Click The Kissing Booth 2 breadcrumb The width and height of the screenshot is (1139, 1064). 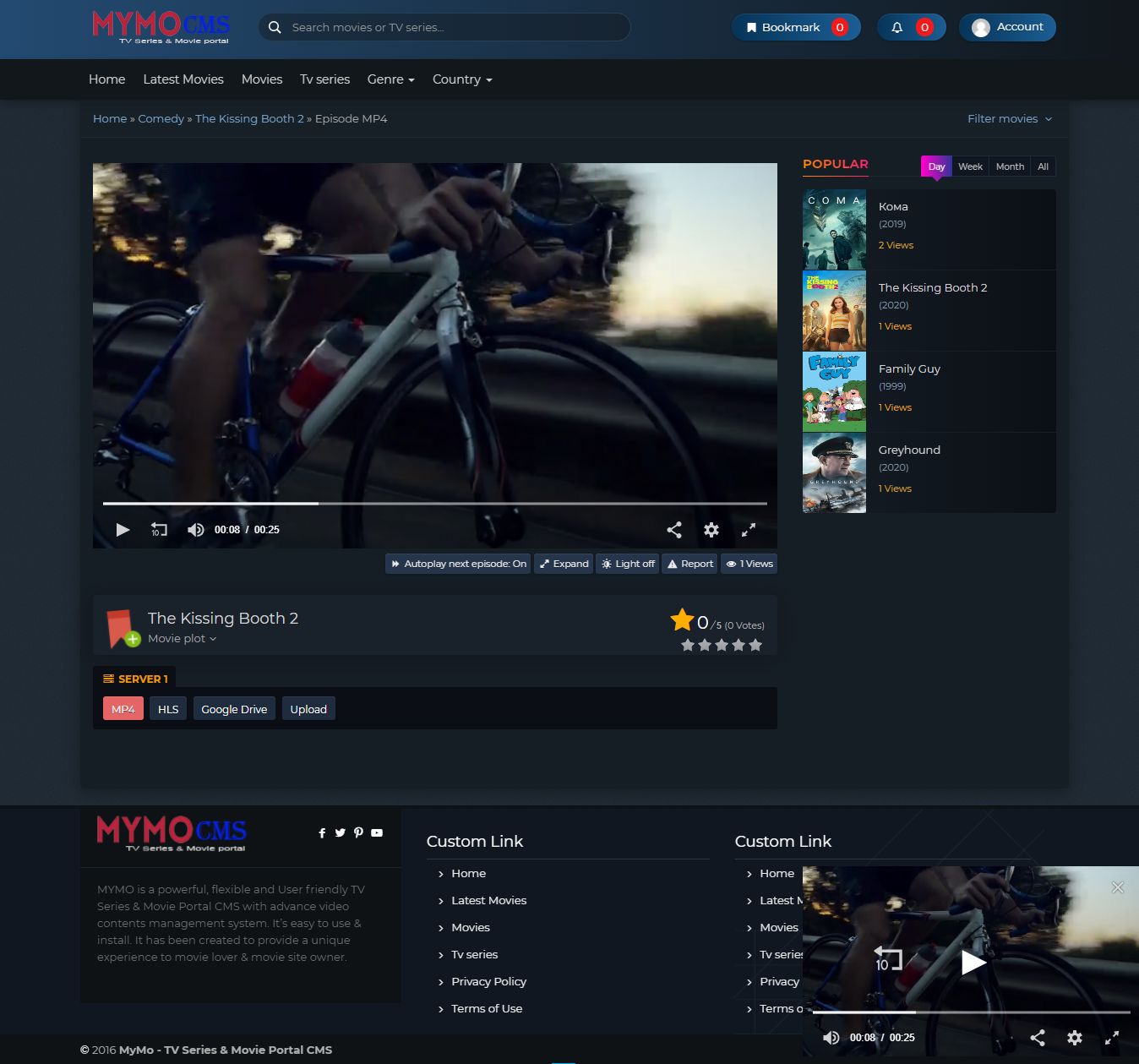pyautogui.click(x=249, y=119)
